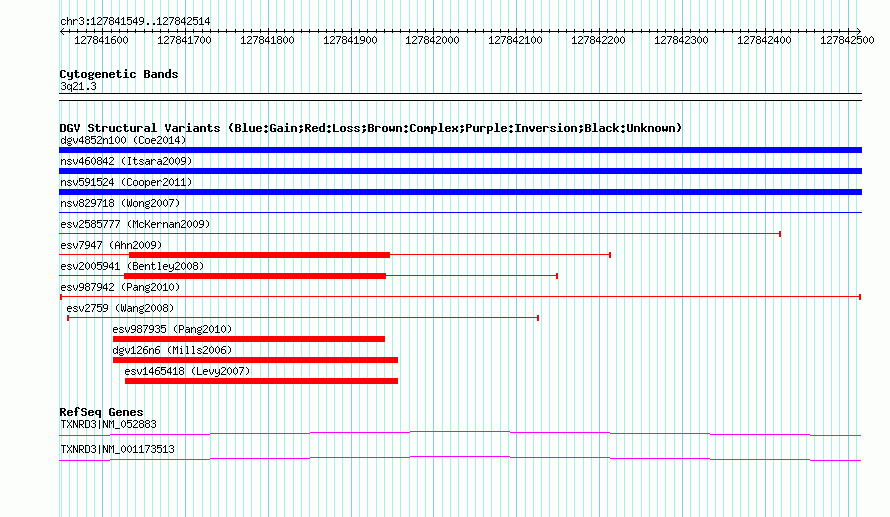Open variant dgv126n6 (Mills2006) label
The image size is (890, 517).
172,350
